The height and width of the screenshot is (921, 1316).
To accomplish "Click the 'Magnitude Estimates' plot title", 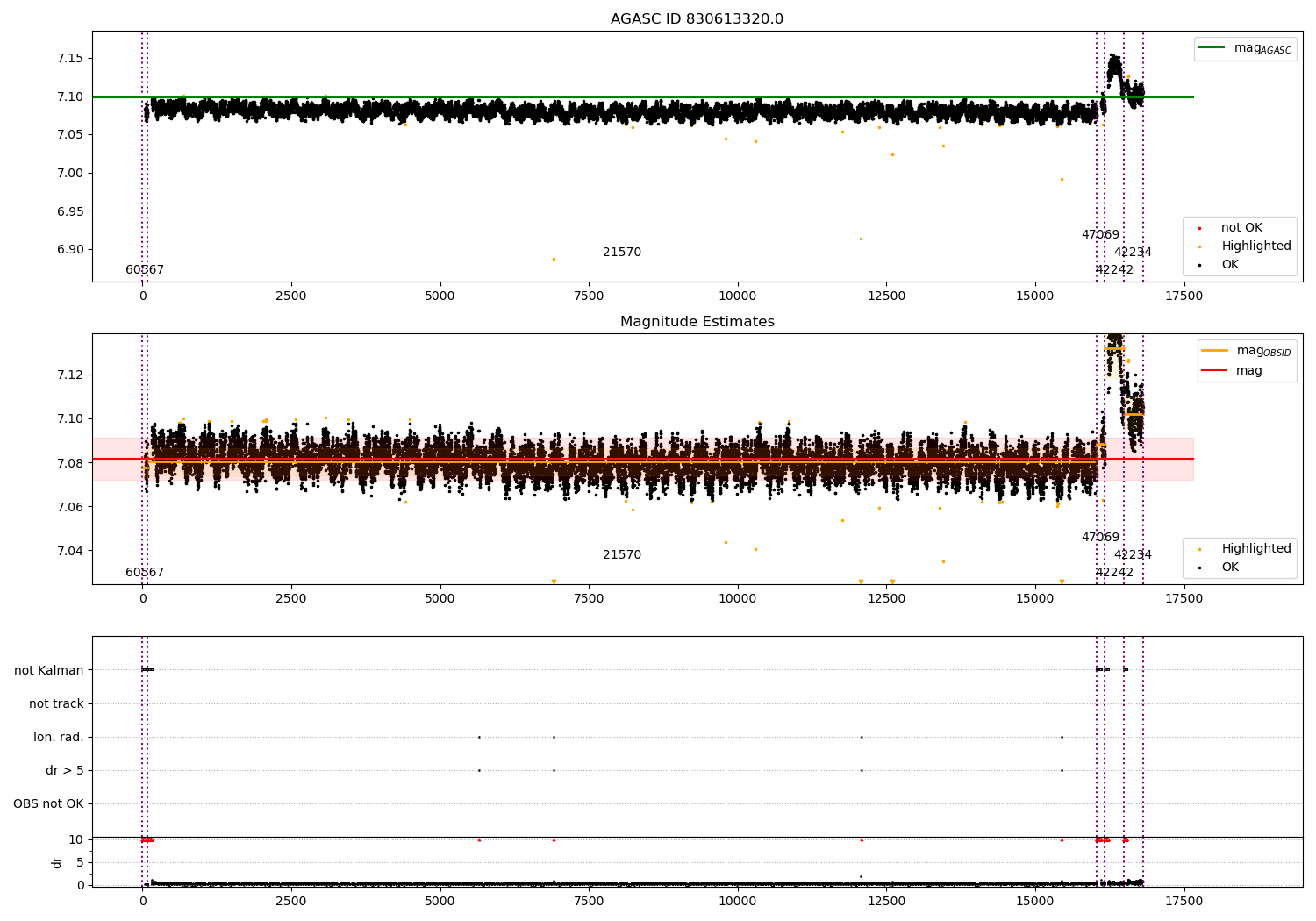I will point(697,322).
